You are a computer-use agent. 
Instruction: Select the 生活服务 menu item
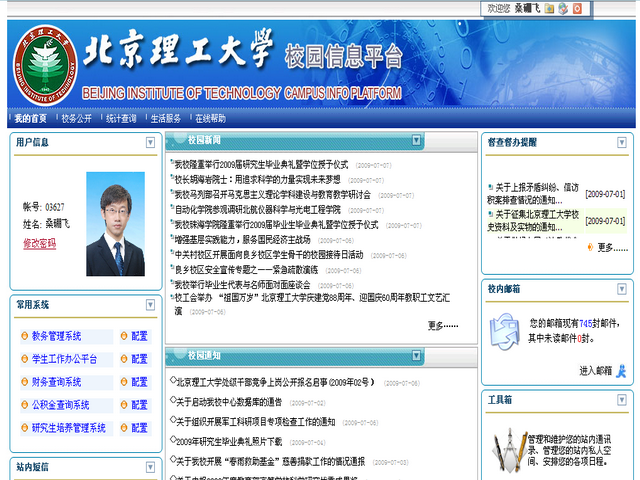[x=165, y=118]
